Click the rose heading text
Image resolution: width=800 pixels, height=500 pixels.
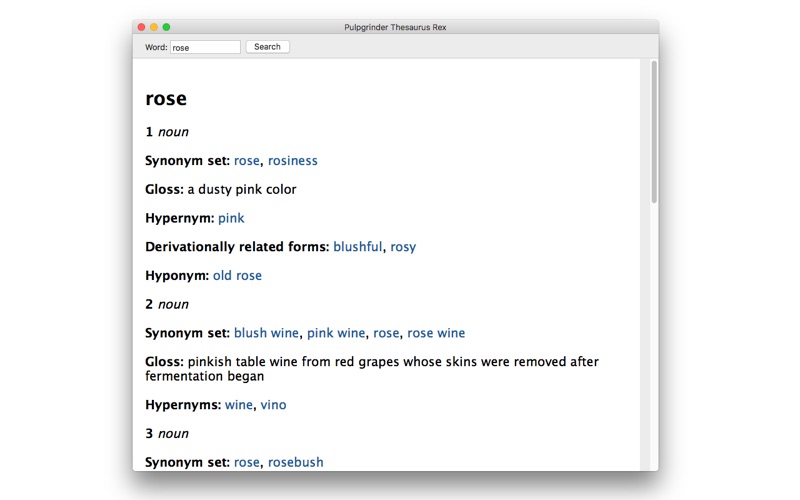(166, 98)
